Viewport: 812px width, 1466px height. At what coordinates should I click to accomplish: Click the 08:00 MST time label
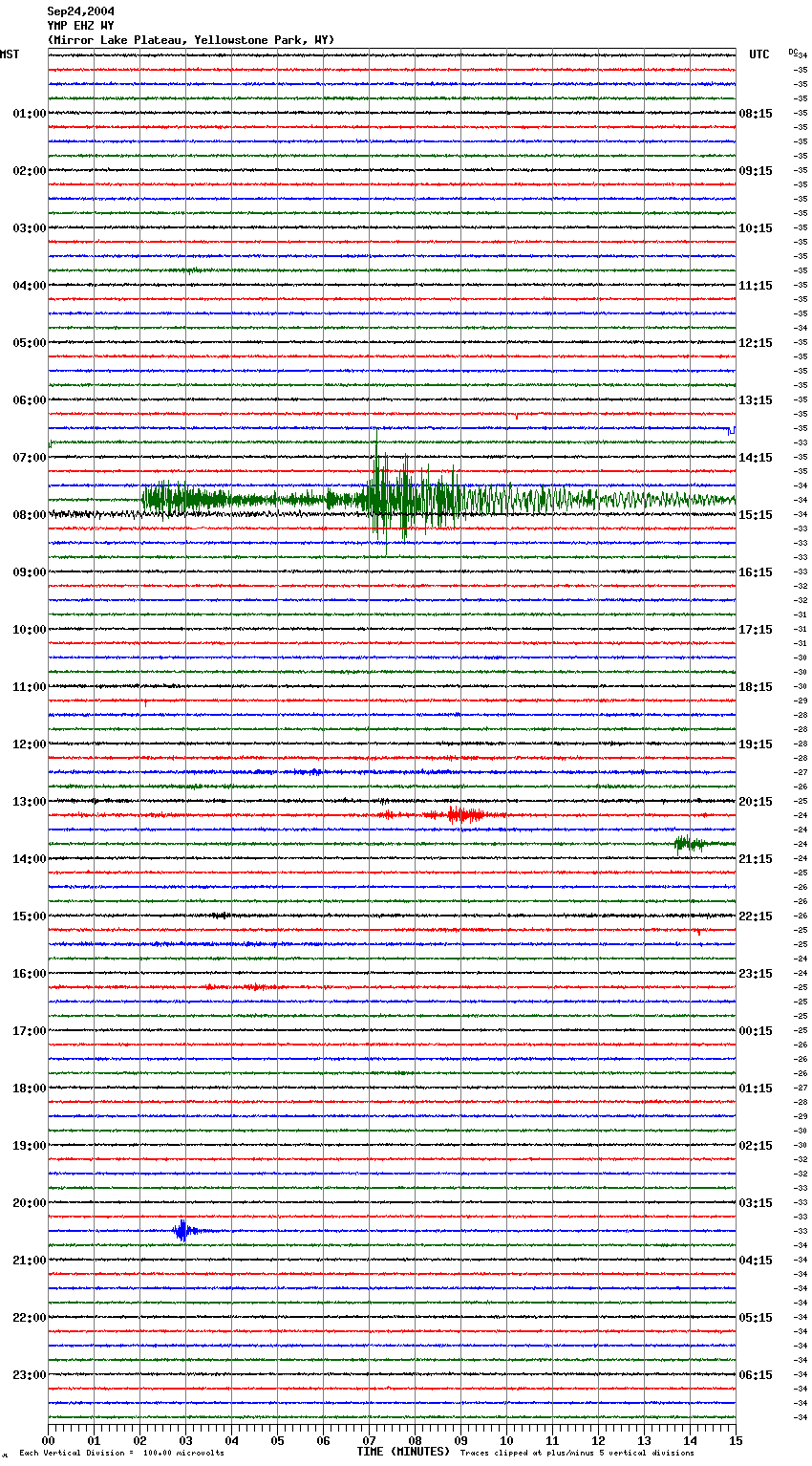(29, 515)
